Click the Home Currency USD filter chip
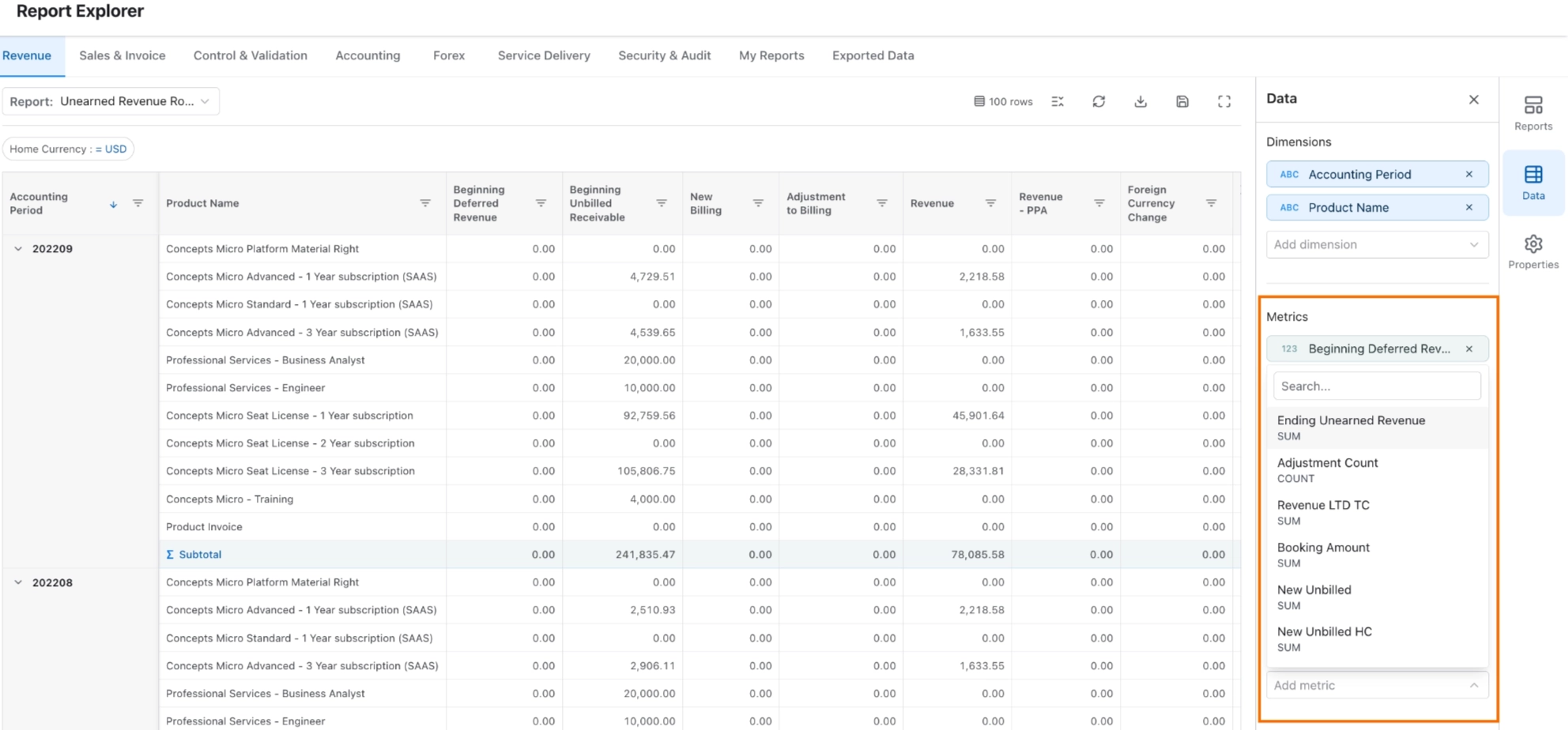The image size is (1568, 730). coord(68,149)
